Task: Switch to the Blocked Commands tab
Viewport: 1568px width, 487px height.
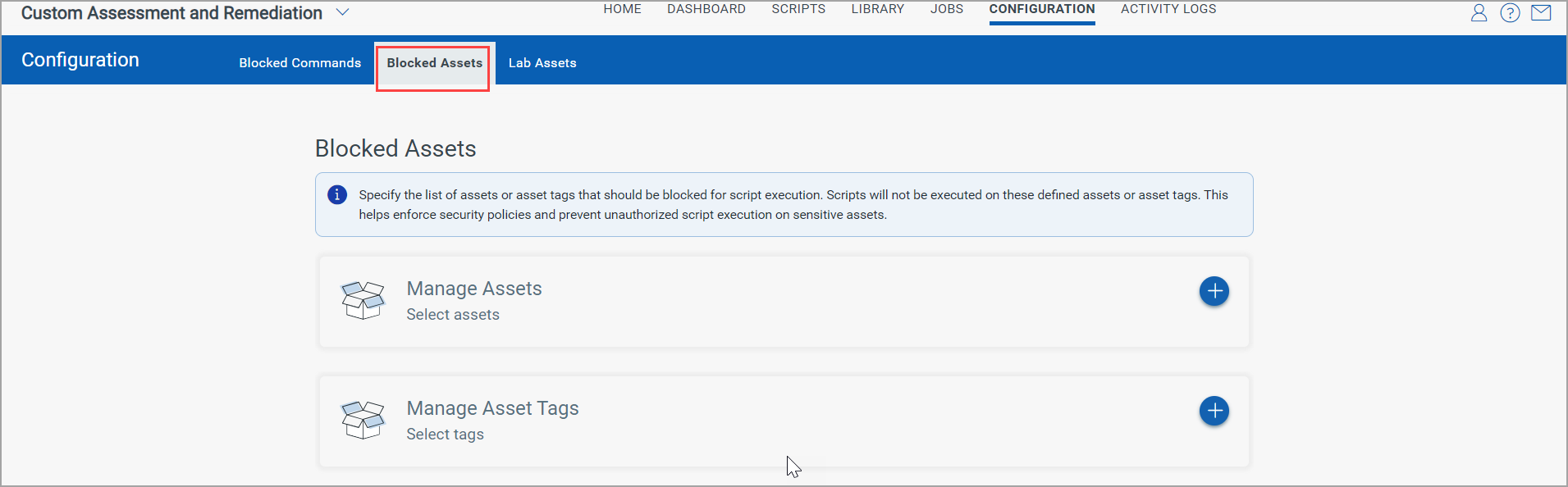Action: coord(299,63)
